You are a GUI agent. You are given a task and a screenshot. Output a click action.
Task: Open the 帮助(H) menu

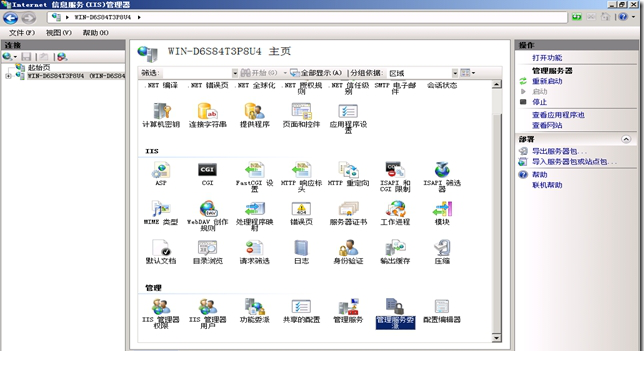(95, 32)
